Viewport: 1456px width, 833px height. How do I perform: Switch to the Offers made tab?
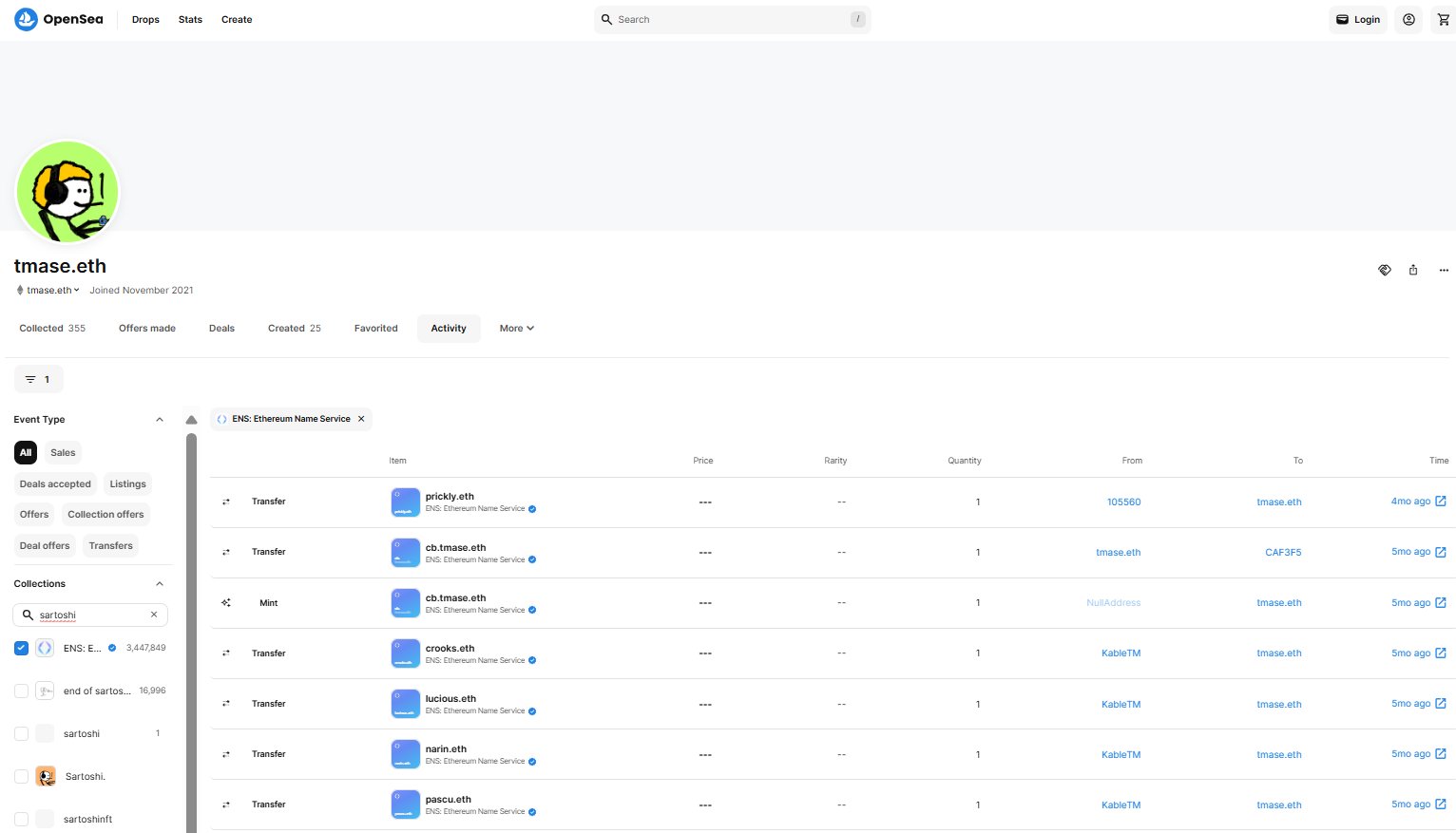tap(147, 328)
